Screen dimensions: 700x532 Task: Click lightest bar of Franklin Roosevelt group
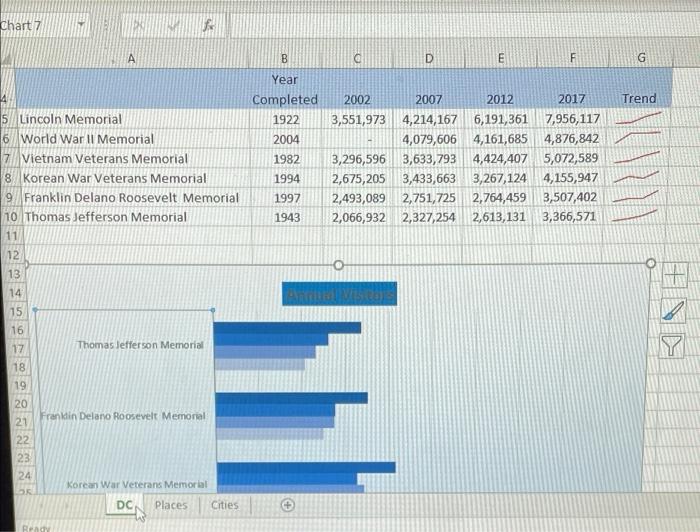click(270, 434)
